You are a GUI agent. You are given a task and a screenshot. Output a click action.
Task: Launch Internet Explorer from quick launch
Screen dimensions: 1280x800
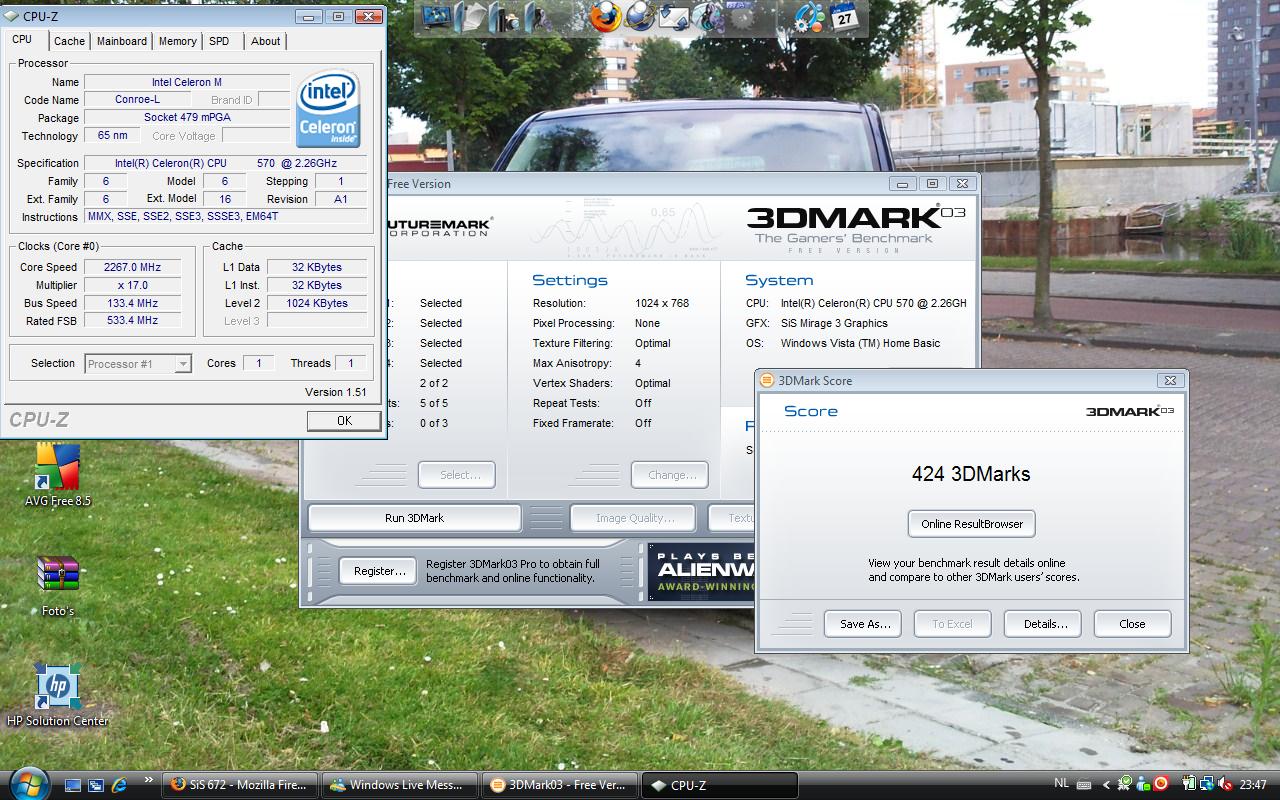(x=119, y=785)
